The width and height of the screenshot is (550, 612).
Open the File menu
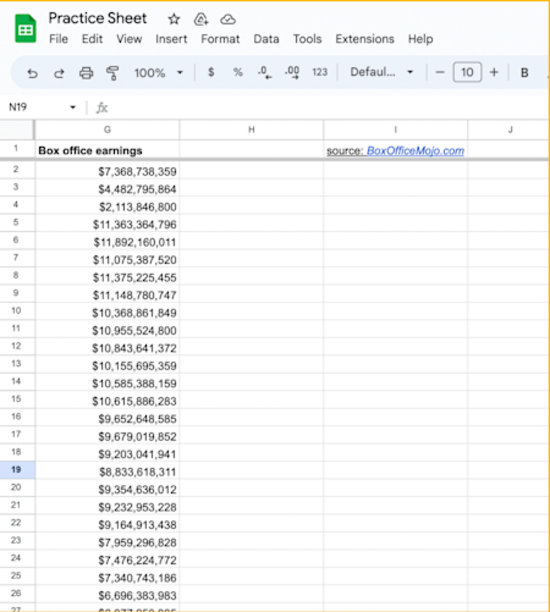click(59, 39)
